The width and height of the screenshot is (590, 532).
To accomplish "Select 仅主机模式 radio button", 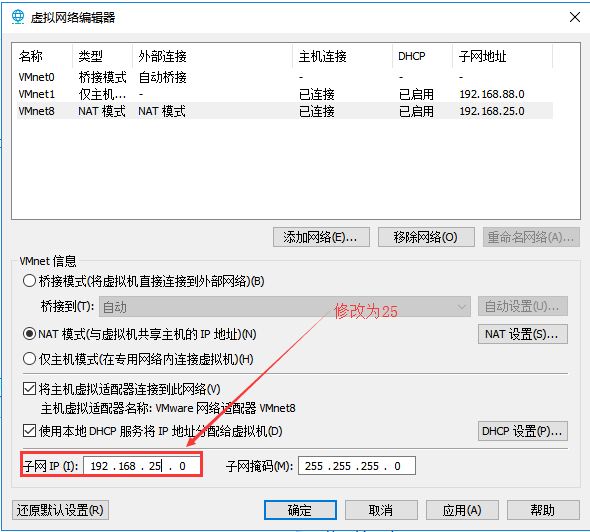I will tap(29, 359).
